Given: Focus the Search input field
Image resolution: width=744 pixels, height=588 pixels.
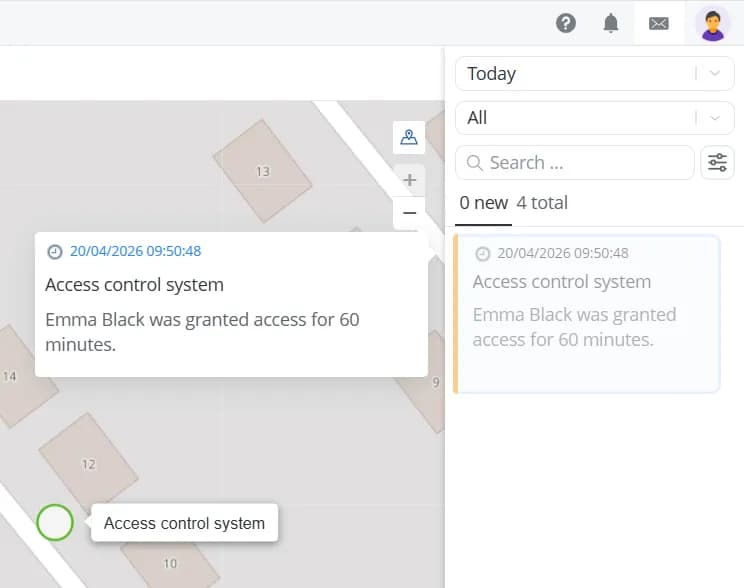Looking at the screenshot, I should tap(575, 163).
